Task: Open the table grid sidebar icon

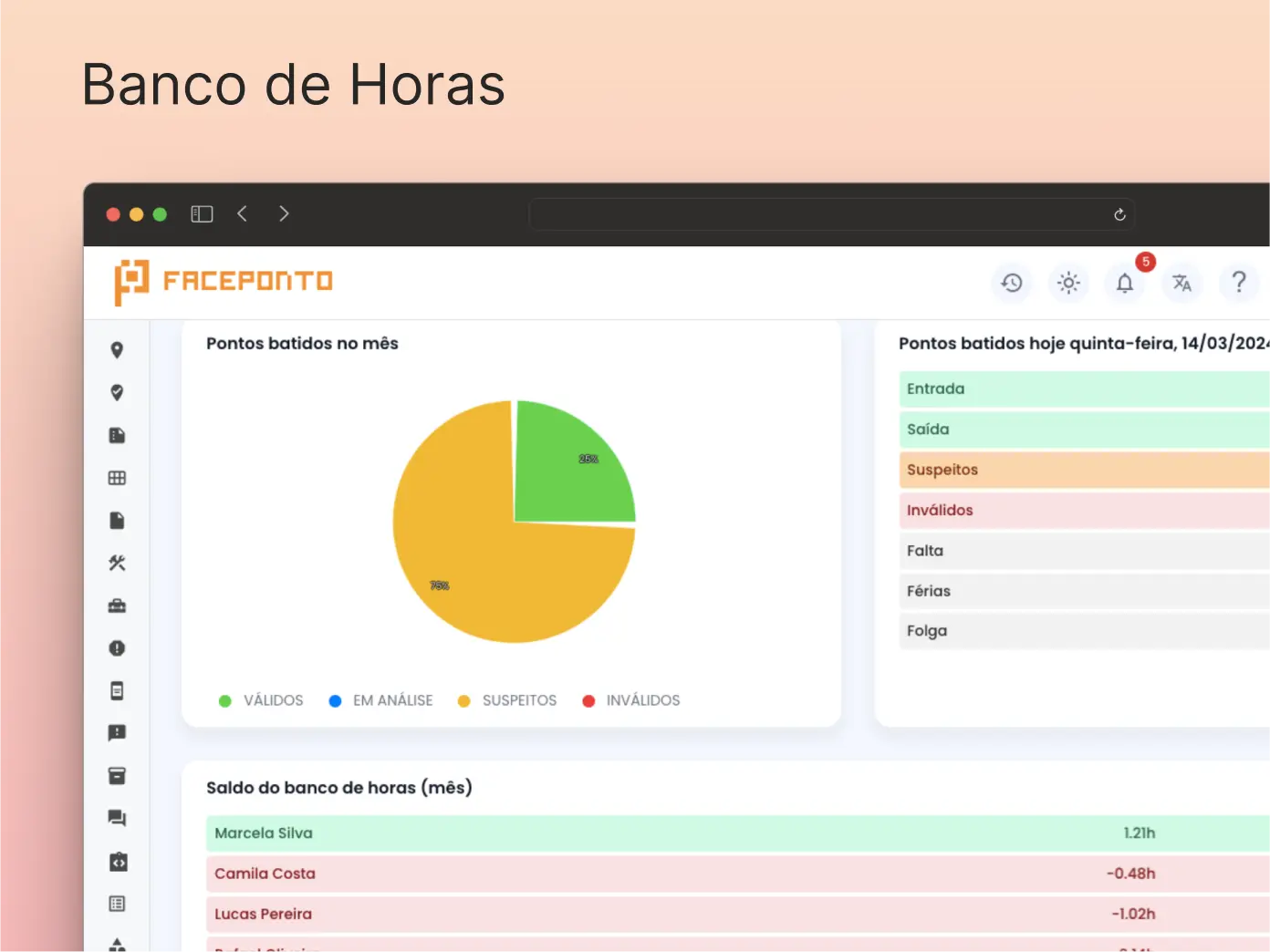Action: (117, 478)
